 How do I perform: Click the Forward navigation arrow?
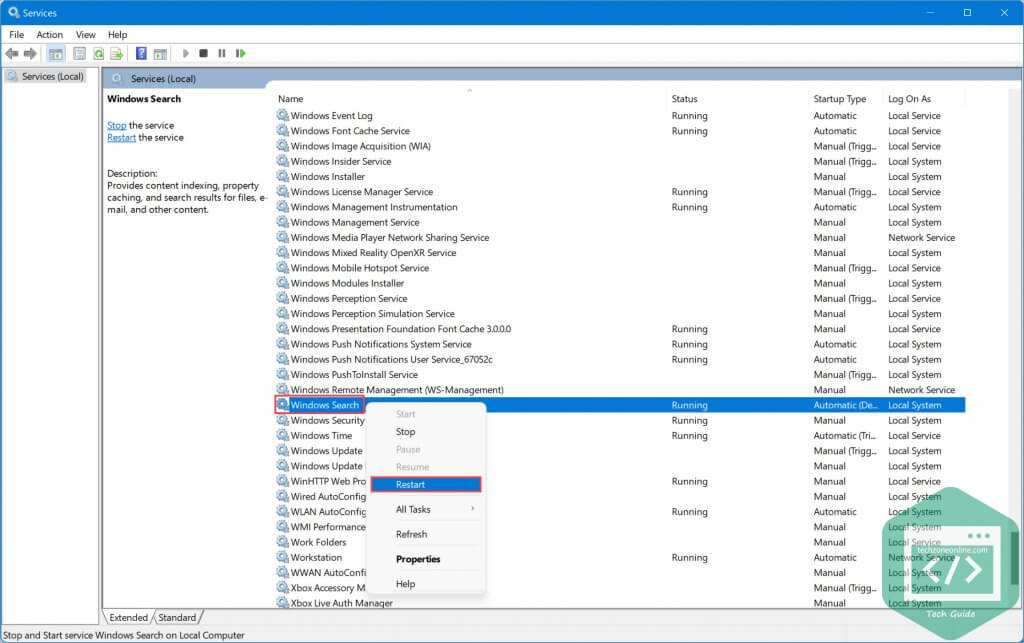click(x=30, y=53)
